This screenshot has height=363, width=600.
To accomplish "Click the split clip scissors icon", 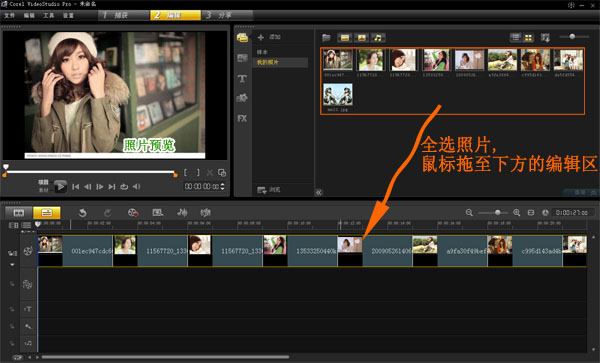I will pos(210,173).
